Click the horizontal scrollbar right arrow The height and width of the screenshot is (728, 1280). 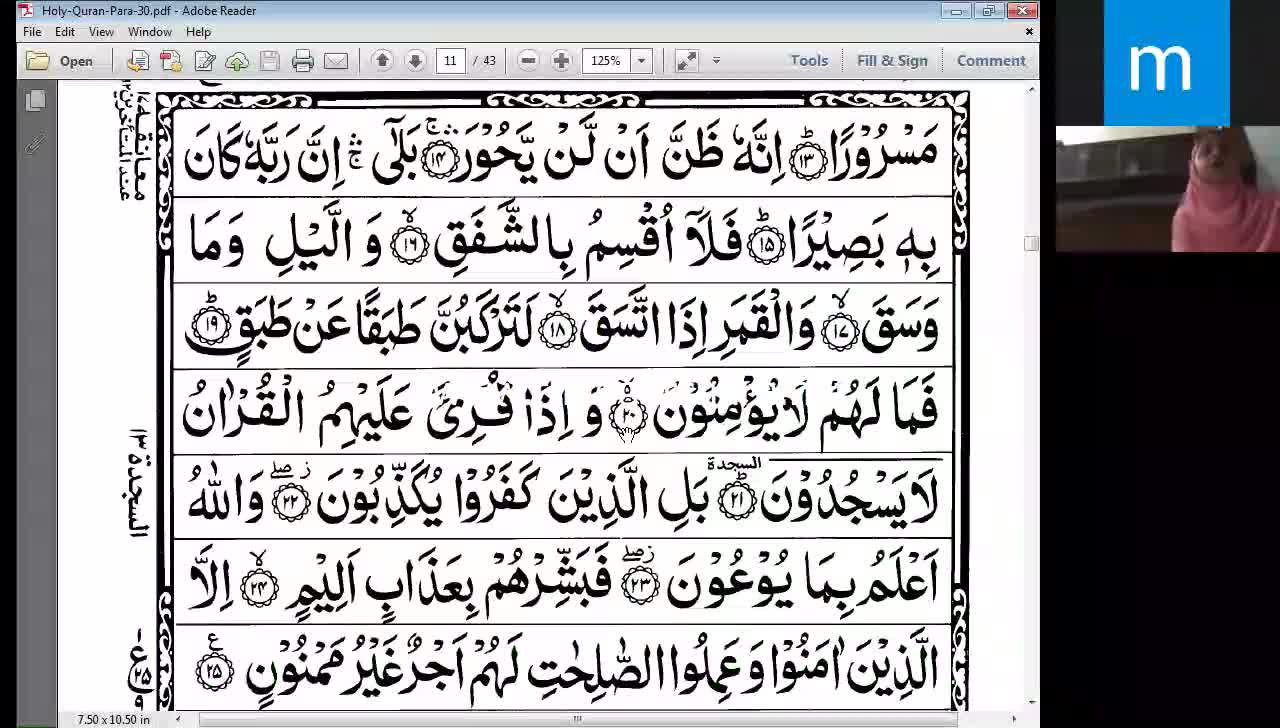point(1014,719)
